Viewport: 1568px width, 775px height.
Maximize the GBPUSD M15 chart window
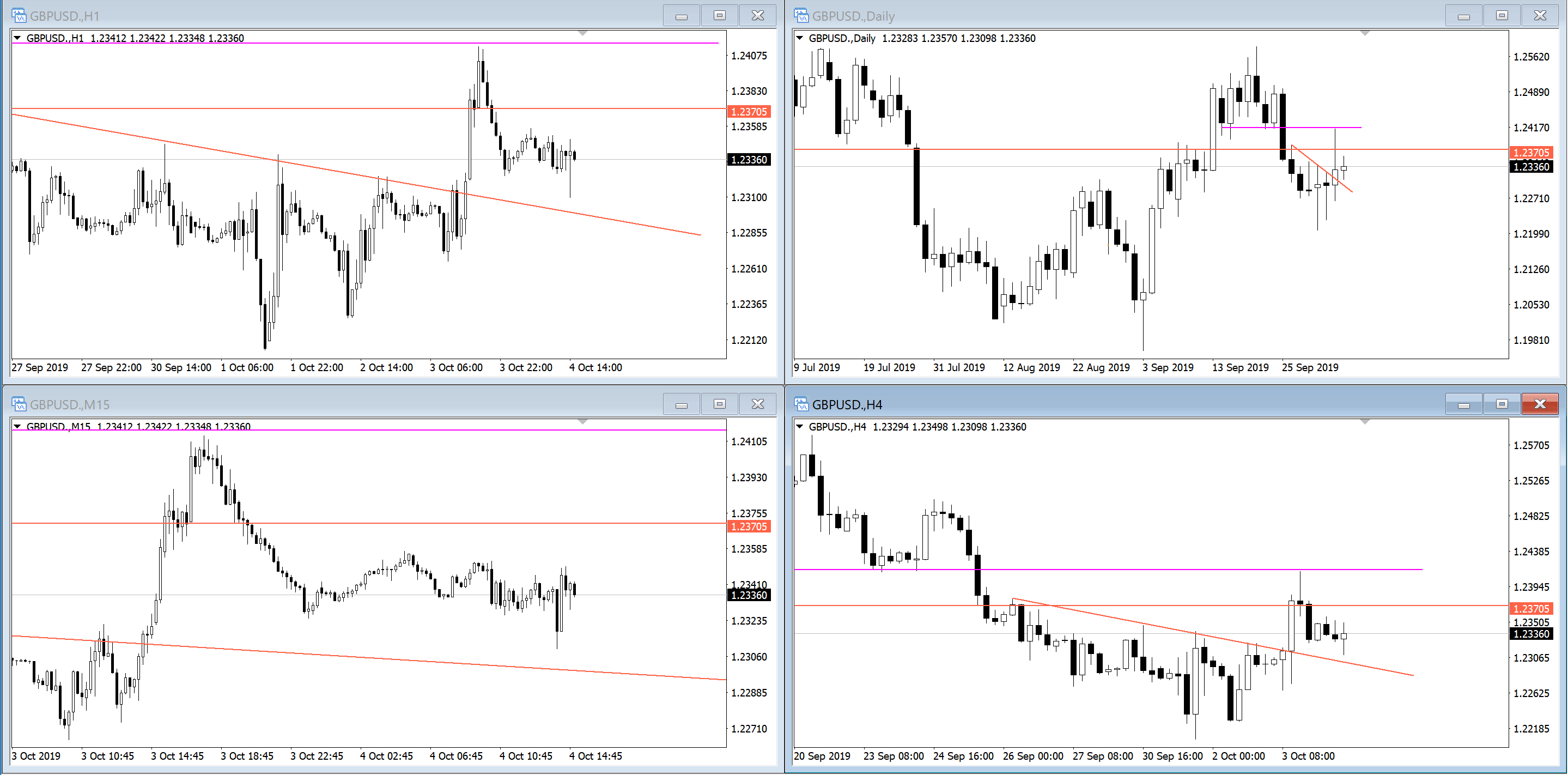point(720,404)
